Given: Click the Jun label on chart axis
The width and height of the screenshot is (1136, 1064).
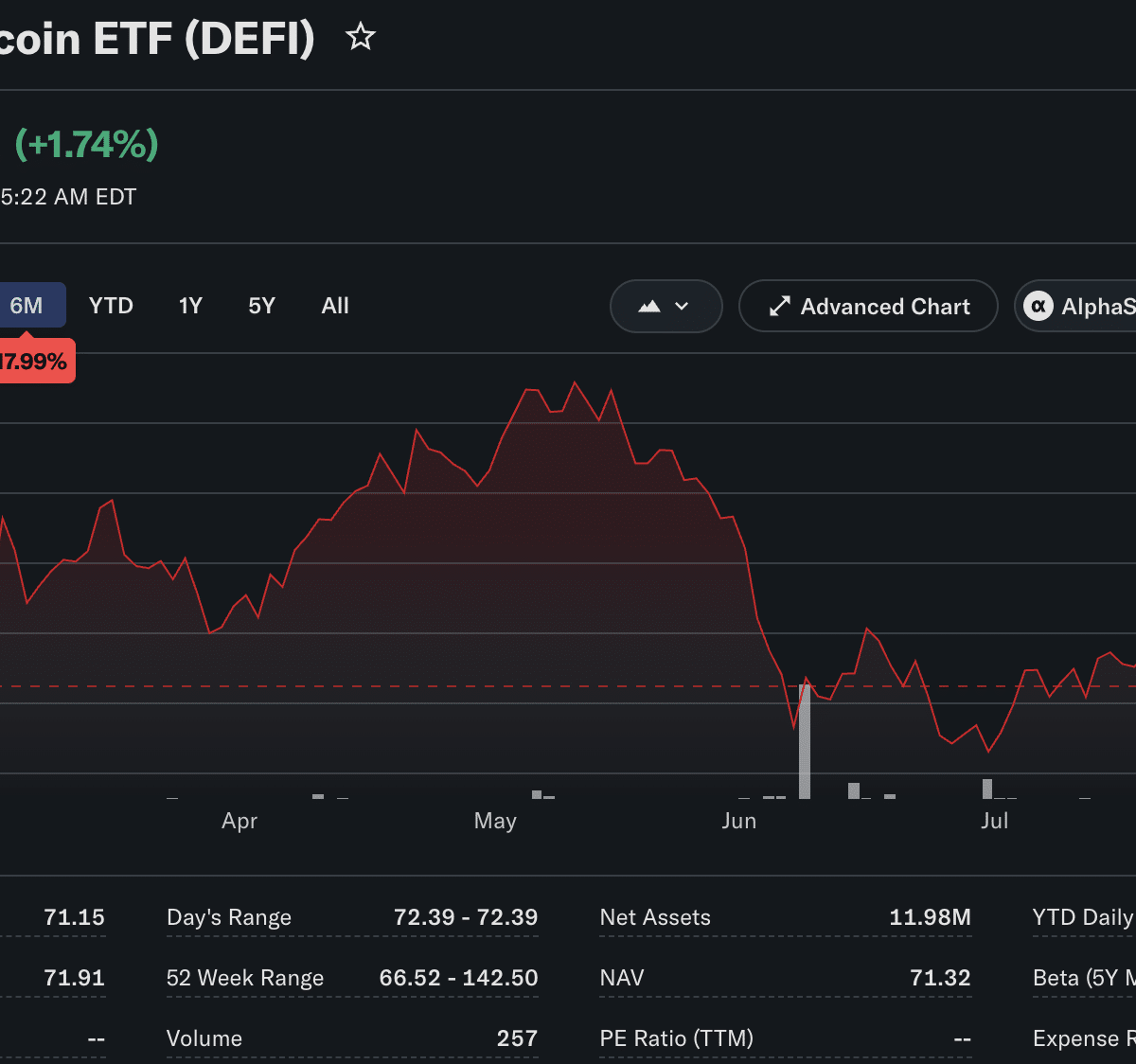Looking at the screenshot, I should (739, 821).
